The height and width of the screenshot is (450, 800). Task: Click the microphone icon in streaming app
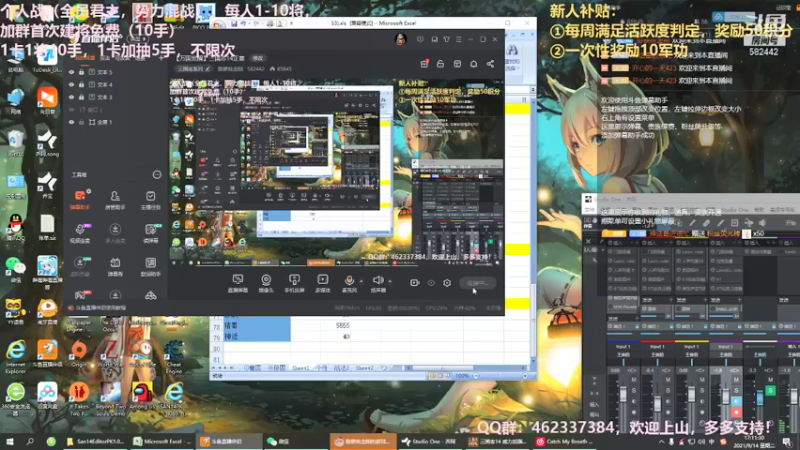(349, 283)
